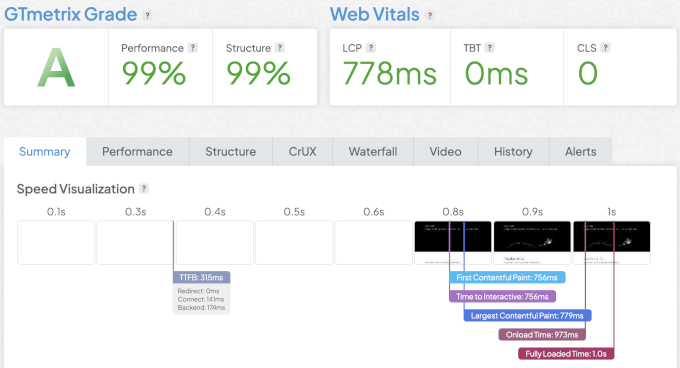
Task: Select the 0.4s filmstrip frame
Action: [x=215, y=242]
